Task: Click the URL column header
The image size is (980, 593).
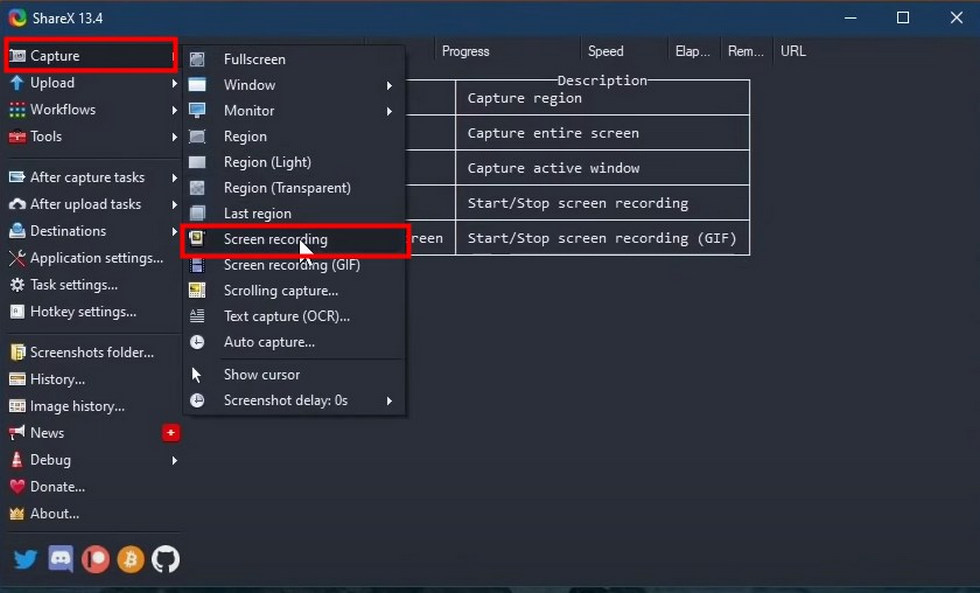Action: point(793,50)
